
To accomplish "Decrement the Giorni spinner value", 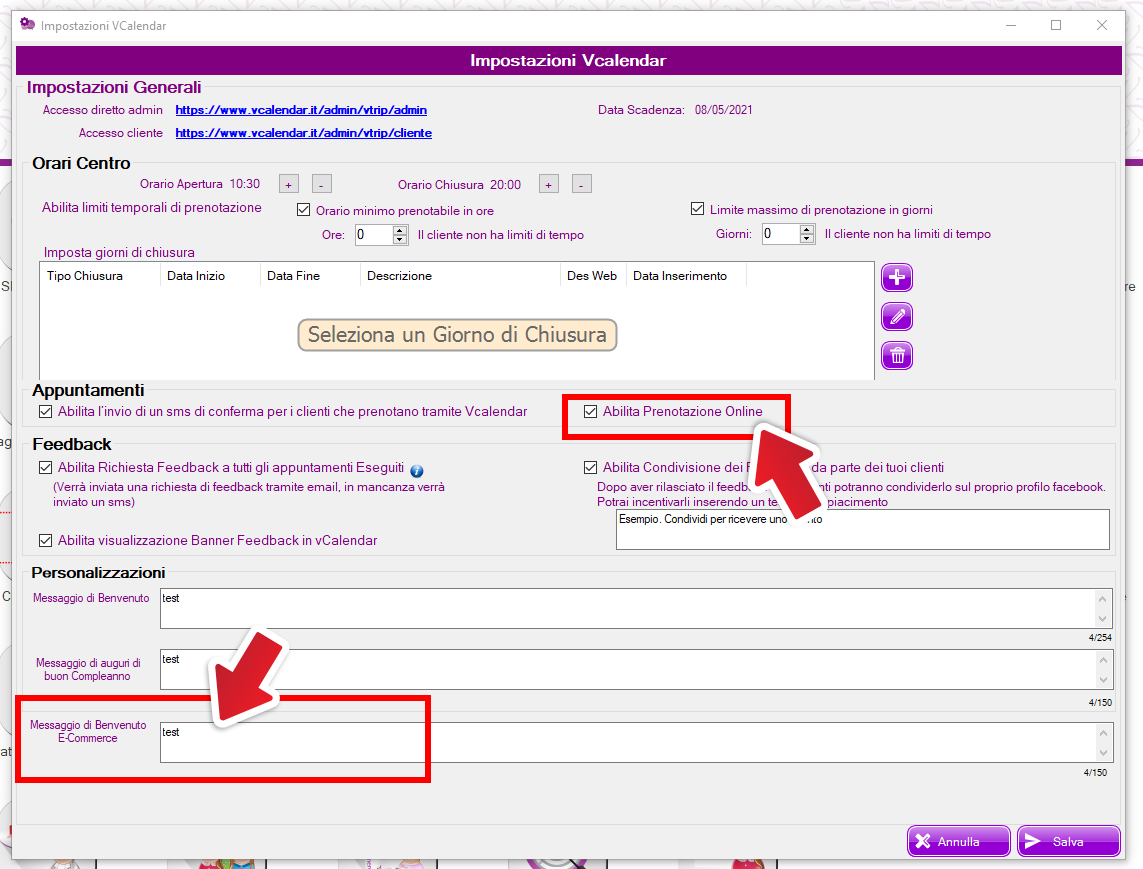I will [807, 238].
